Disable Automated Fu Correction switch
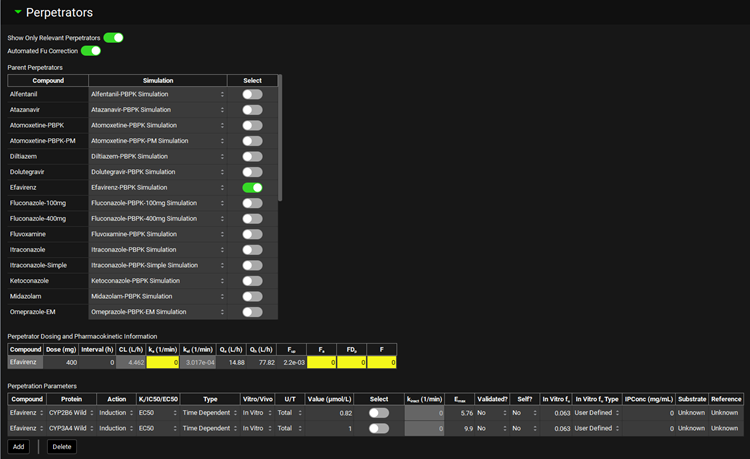The image size is (750, 459). [x=91, y=50]
